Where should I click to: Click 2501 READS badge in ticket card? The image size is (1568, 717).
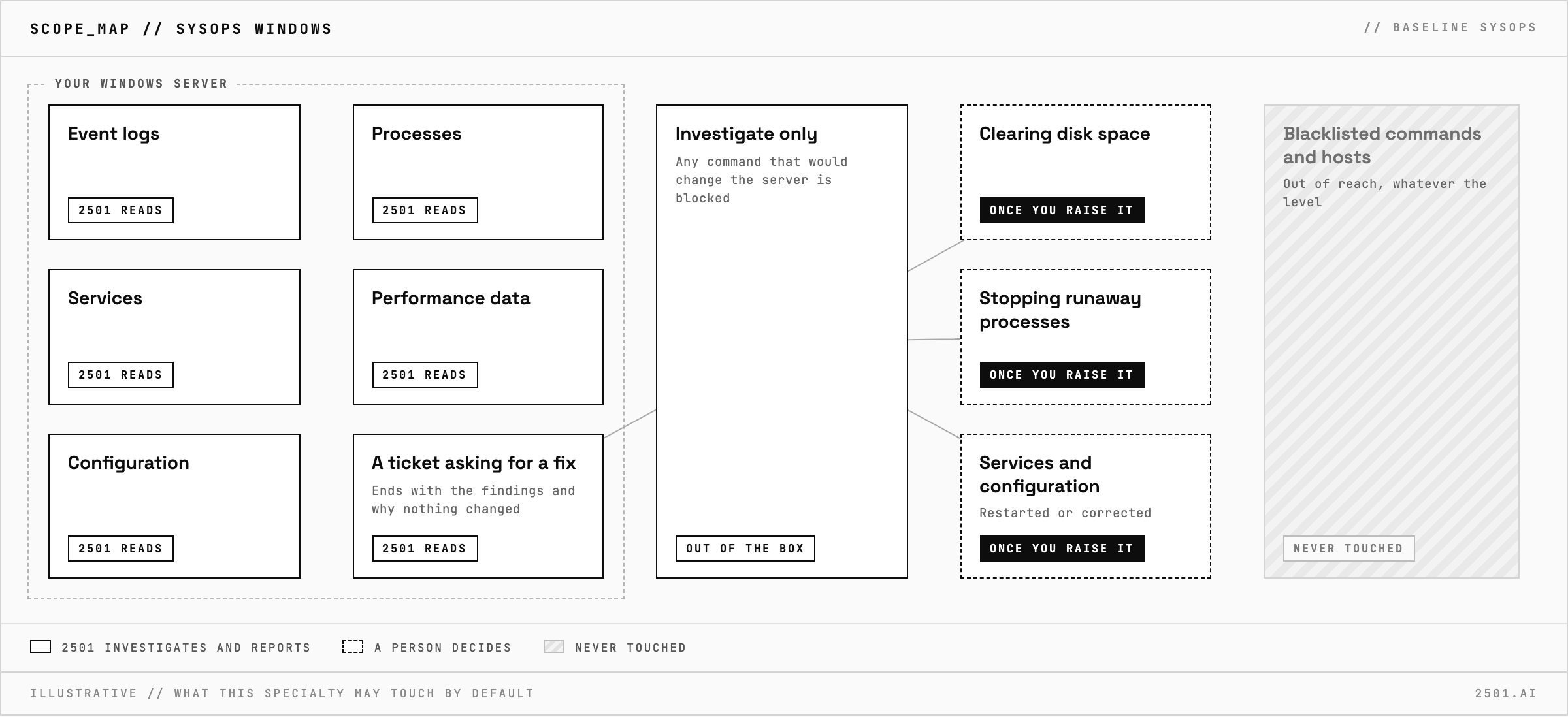[425, 549]
